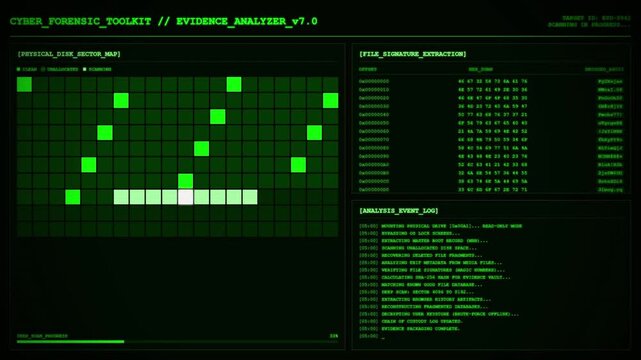Click the OFFSET column header
Screen dimensions: 641x360
click(368, 69)
